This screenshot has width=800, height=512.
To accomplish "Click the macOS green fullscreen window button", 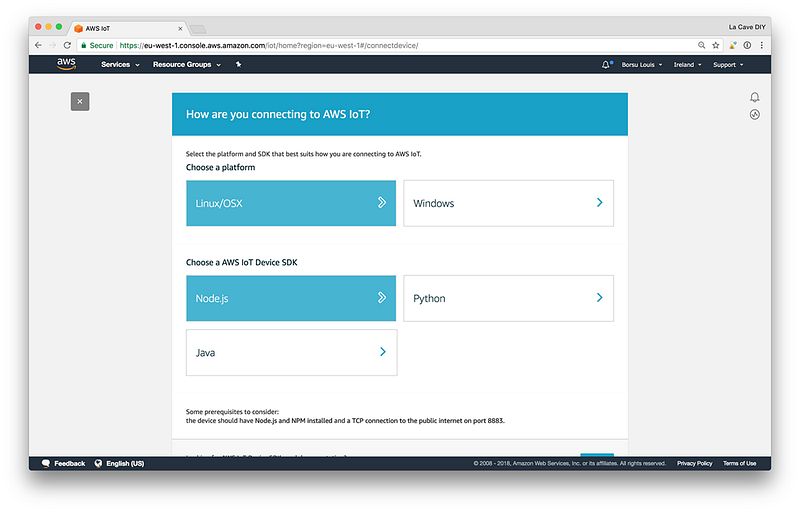I will point(59,27).
